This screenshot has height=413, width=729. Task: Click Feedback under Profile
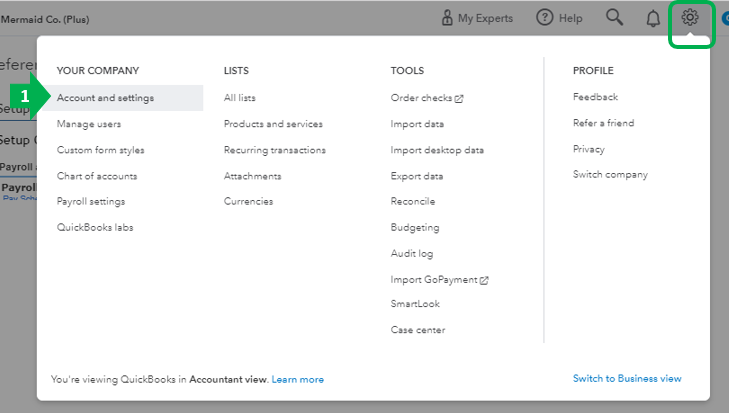(x=595, y=97)
